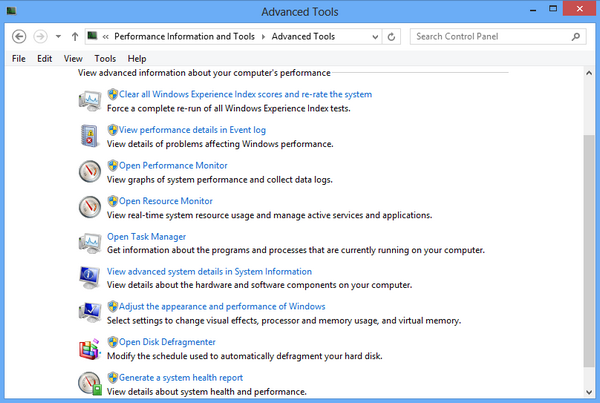Open View performance details in Event log
600x403 pixels.
click(x=192, y=130)
